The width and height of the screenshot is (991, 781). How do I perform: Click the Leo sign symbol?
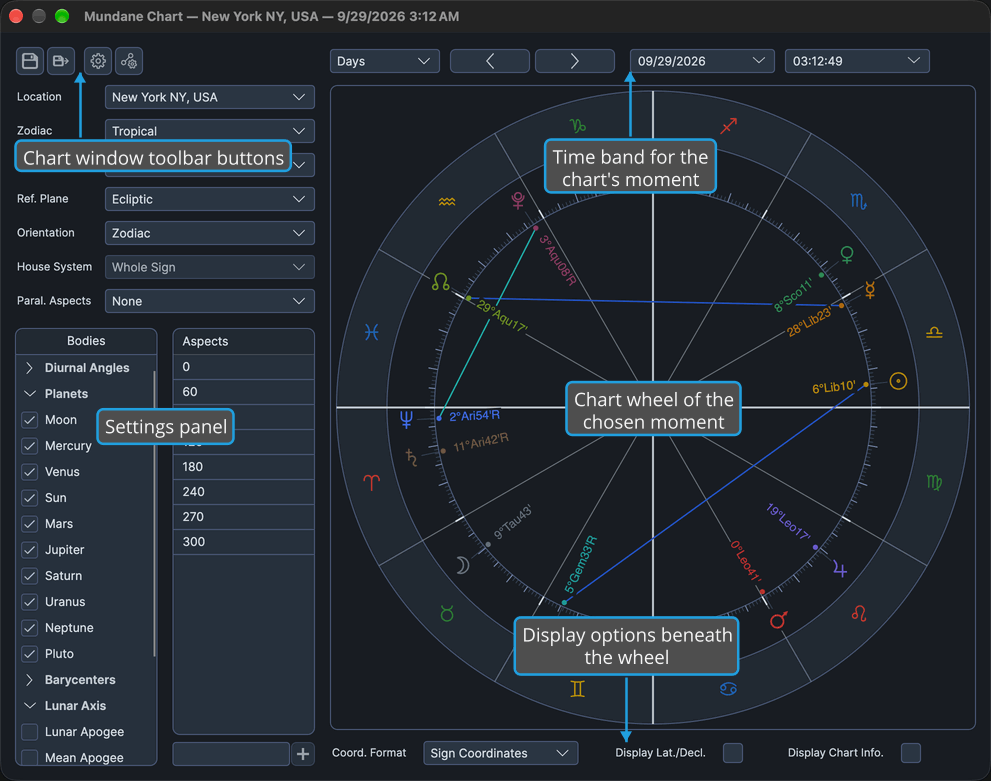tap(859, 613)
